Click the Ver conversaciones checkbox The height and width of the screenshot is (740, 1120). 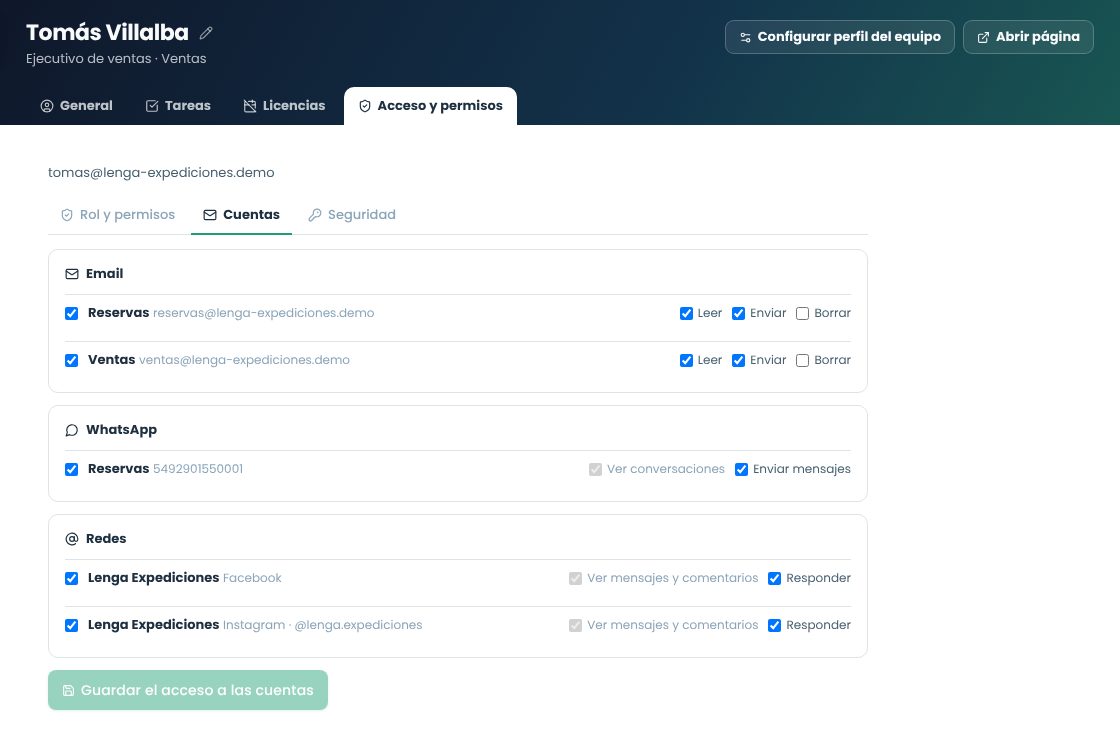[596, 469]
